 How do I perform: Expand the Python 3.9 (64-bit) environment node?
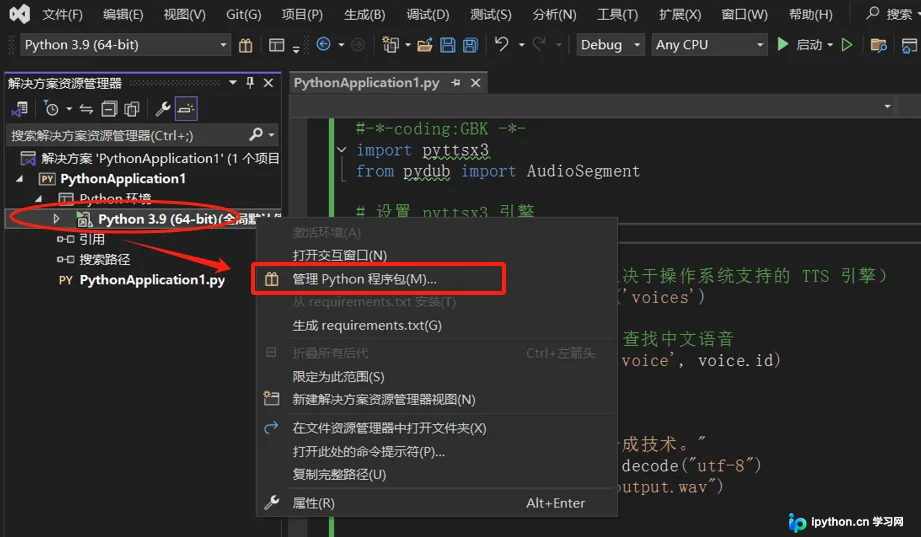coord(56,219)
